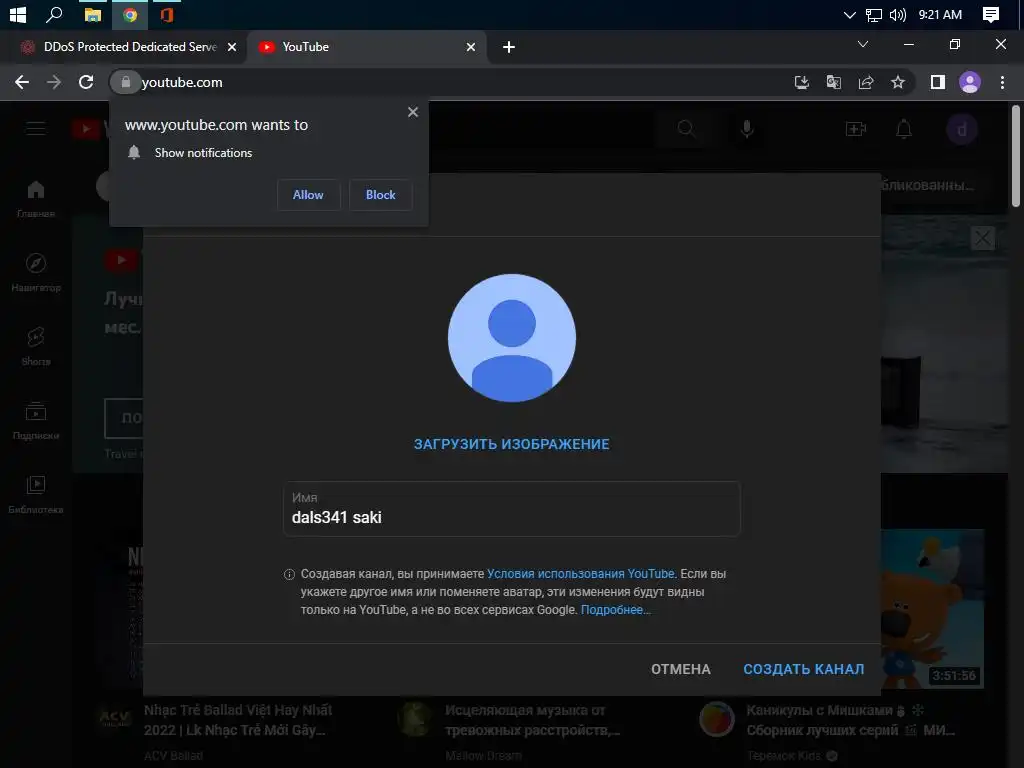Close the DDoS Protected tab
The width and height of the screenshot is (1024, 768).
click(x=232, y=47)
